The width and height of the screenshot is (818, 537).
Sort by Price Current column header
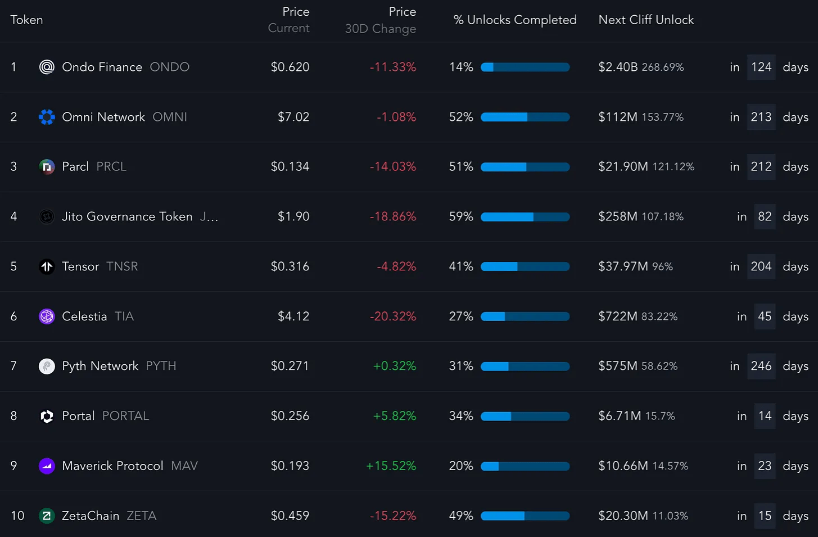tap(289, 20)
